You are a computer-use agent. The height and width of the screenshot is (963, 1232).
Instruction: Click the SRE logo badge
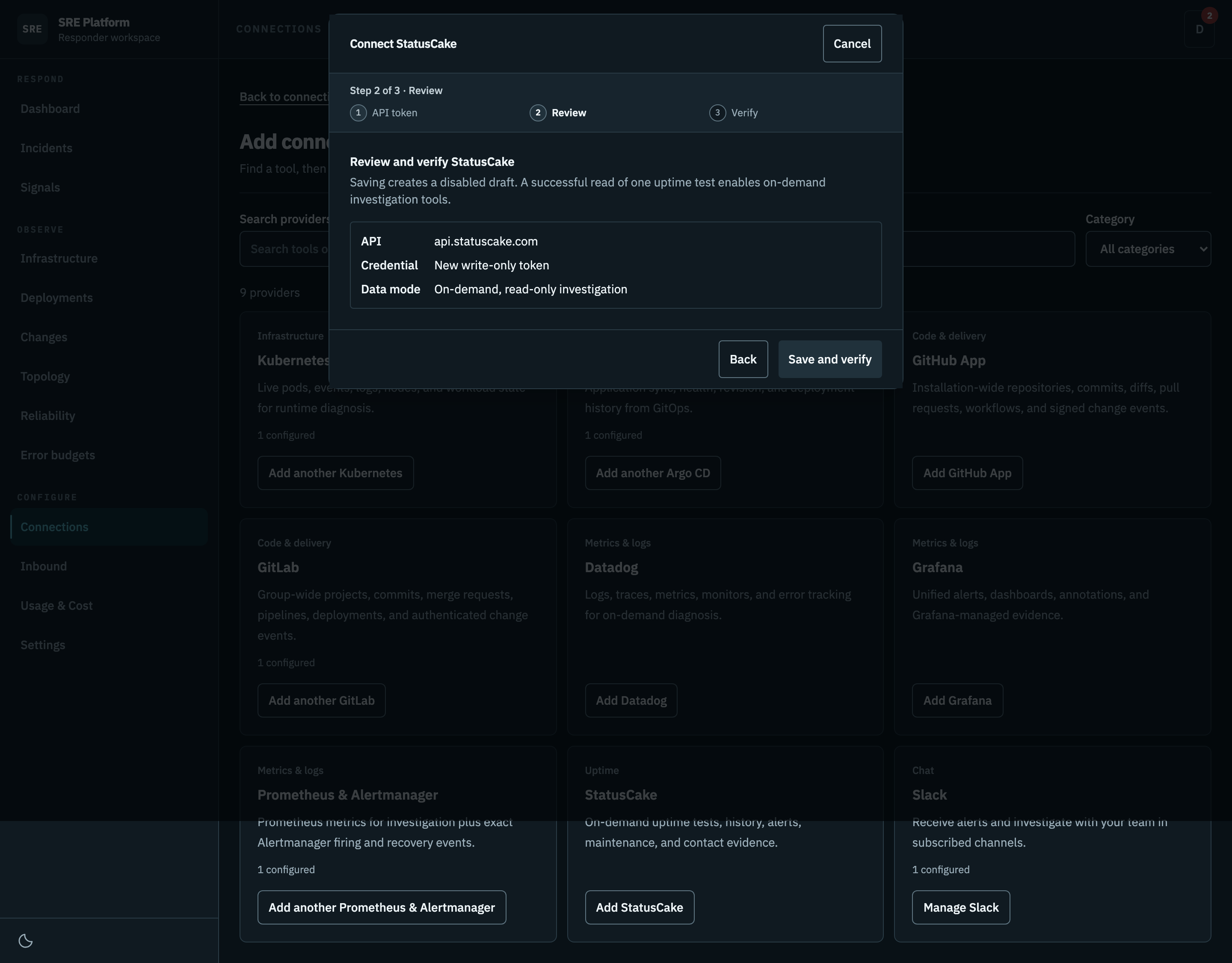coord(32,29)
